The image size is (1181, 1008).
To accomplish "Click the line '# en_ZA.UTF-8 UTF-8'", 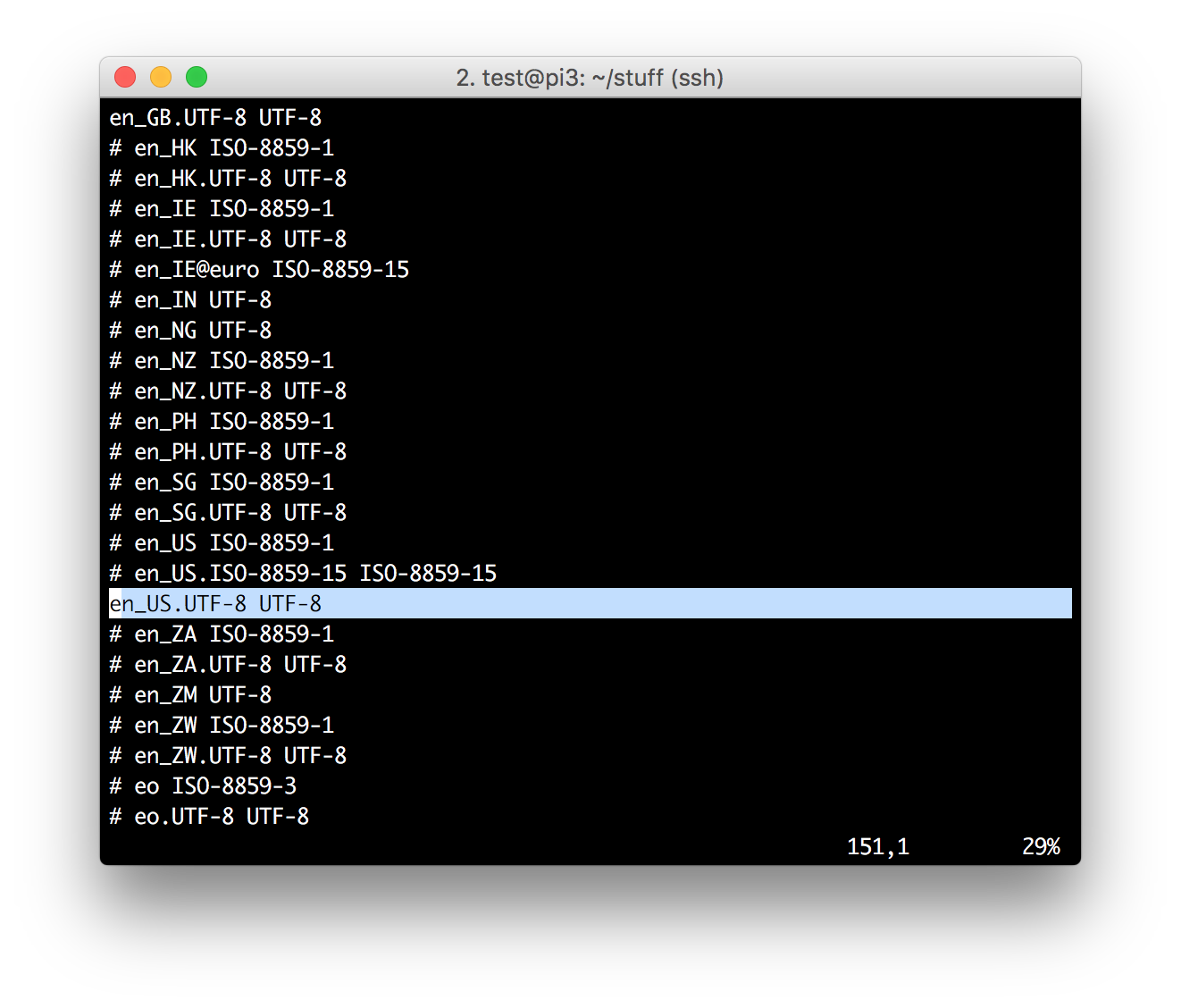I will (x=228, y=665).
